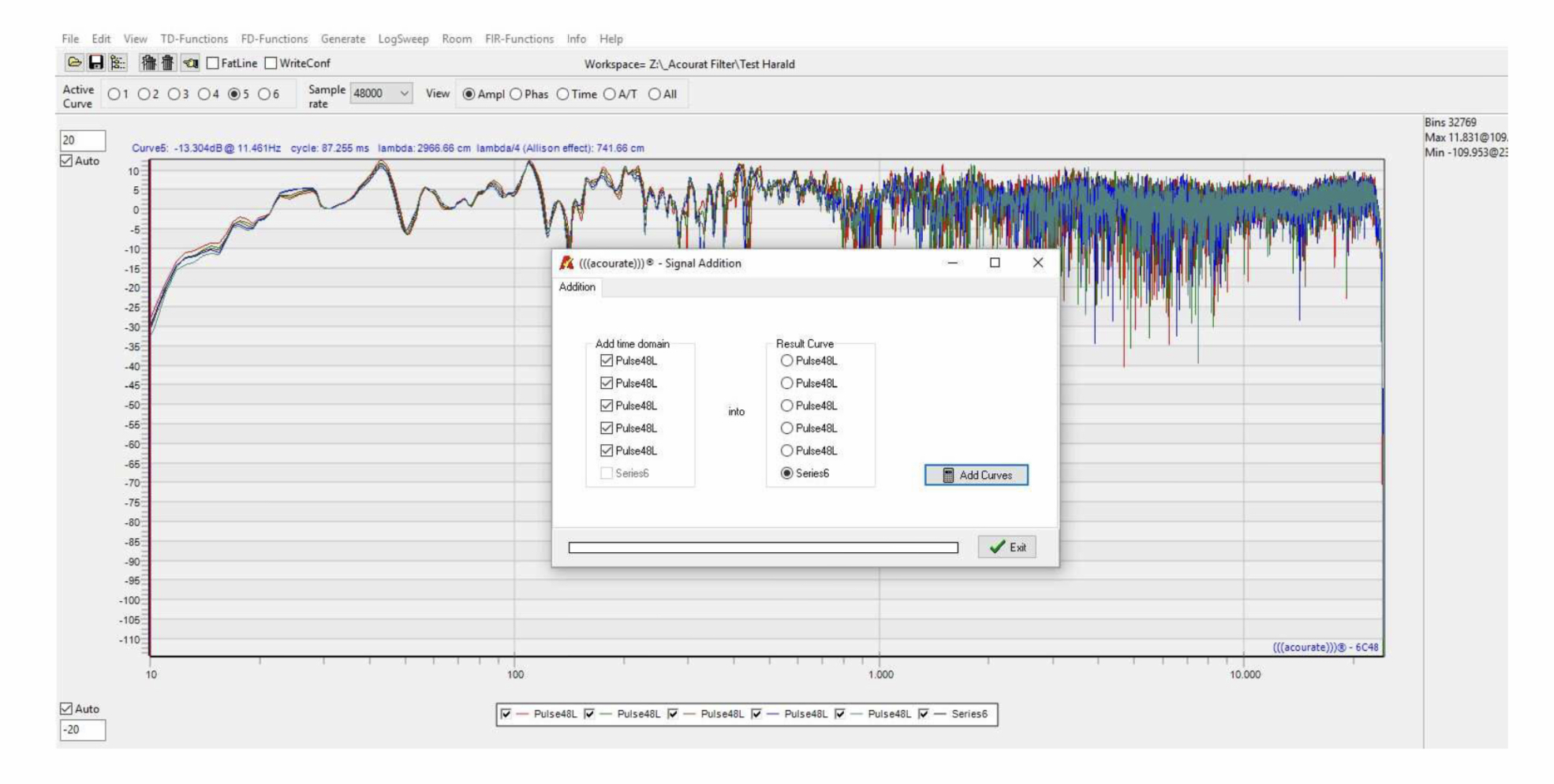This screenshot has width=1554, height=784.
Task: Open the FIR-Functions menu
Action: [x=519, y=39]
